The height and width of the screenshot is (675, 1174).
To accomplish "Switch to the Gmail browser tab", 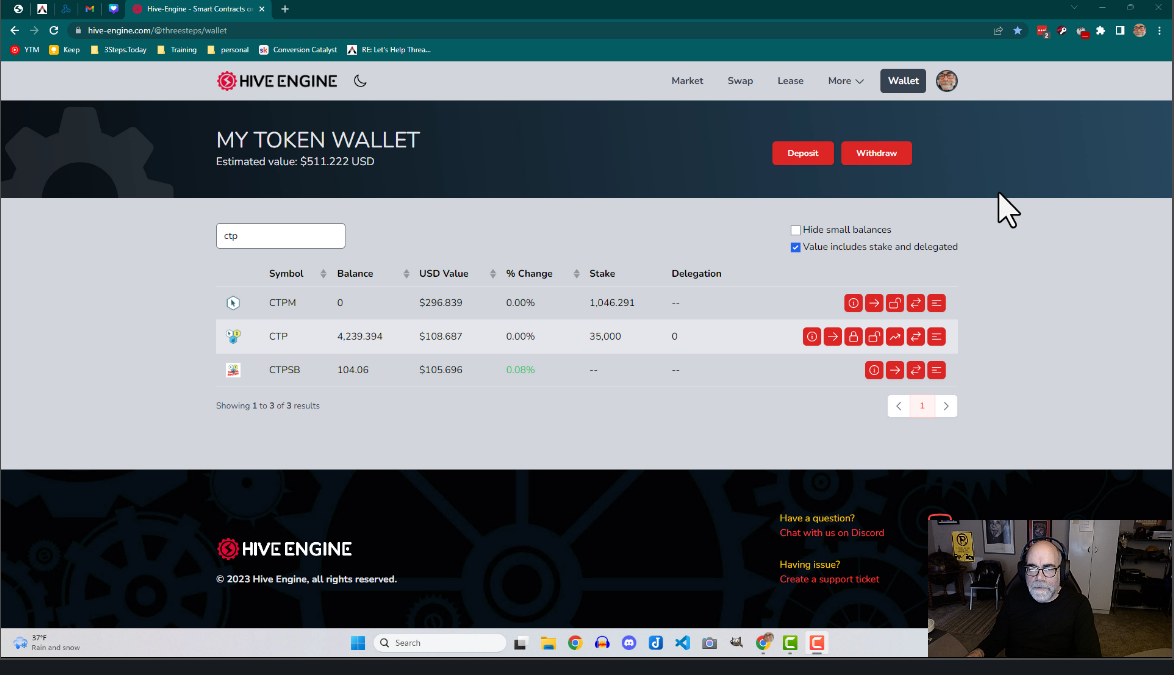I will click(90, 9).
